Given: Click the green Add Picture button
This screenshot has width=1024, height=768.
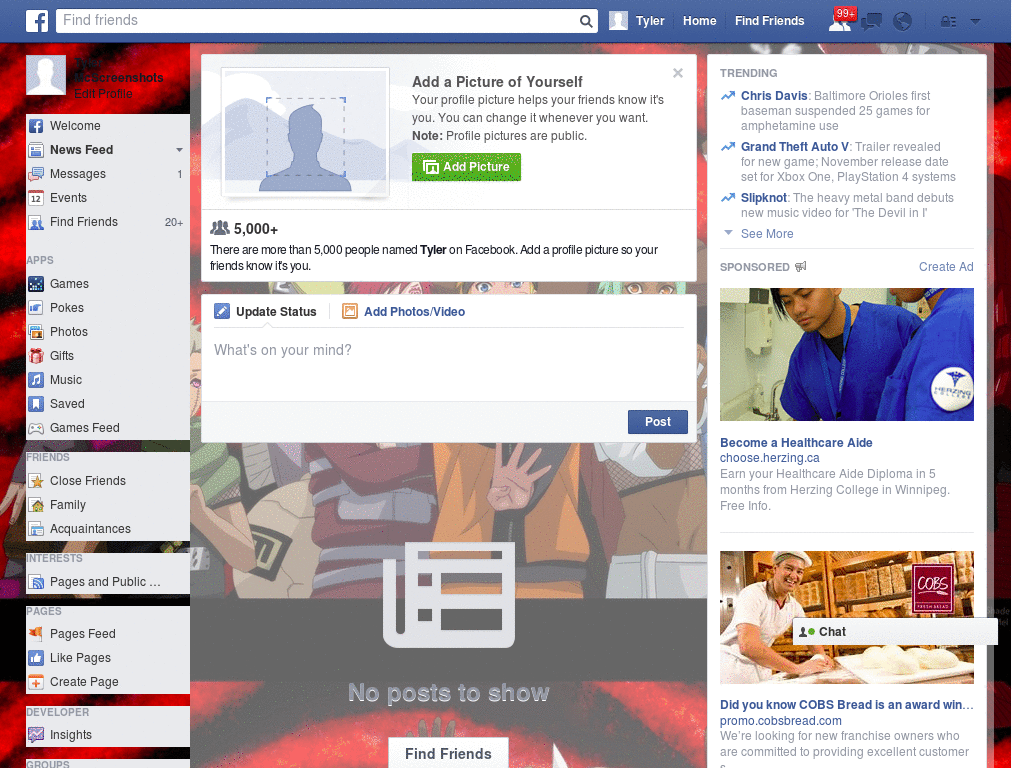Looking at the screenshot, I should click(466, 167).
